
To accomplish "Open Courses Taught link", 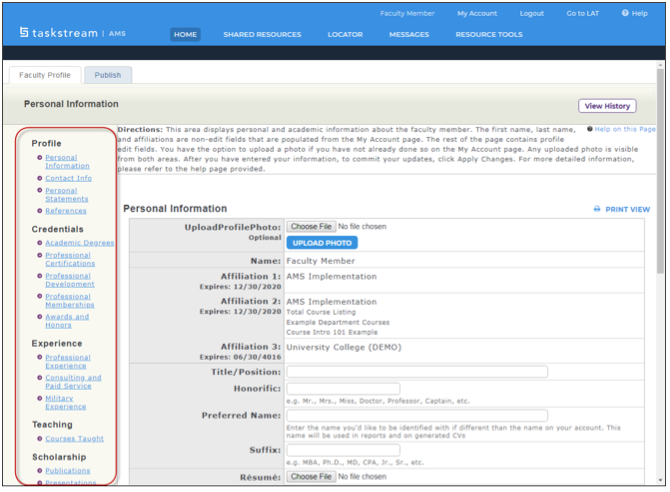I will point(74,439).
